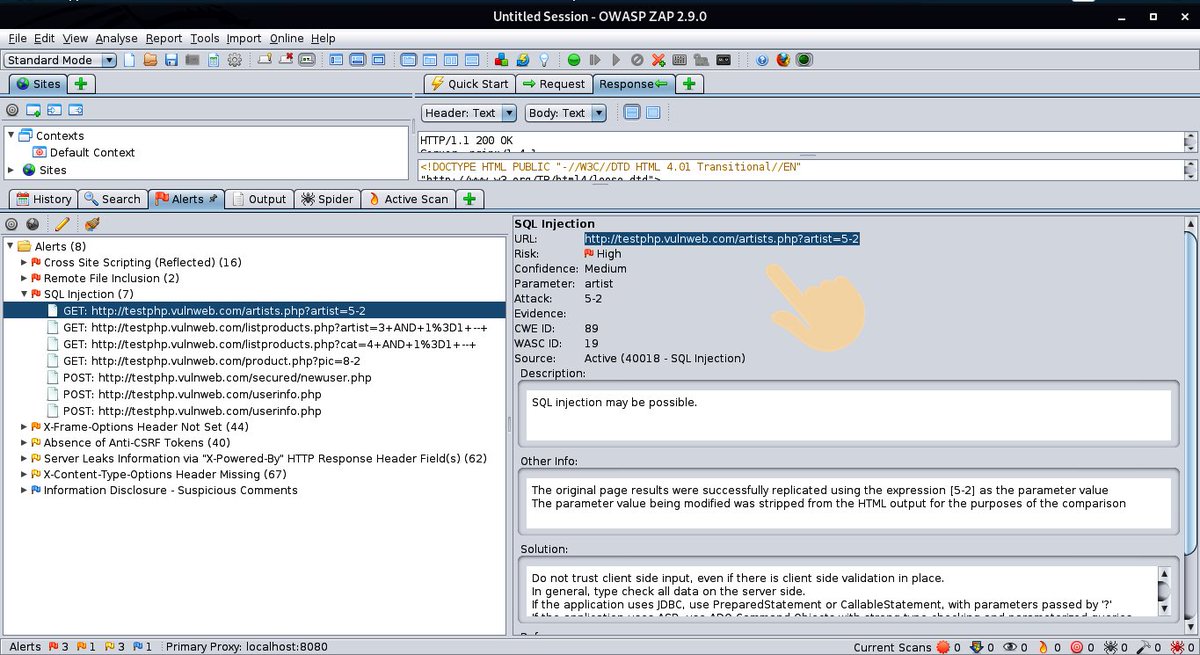Expand Cross Site Scripting (Reflected) alerts
1200x655 pixels.
click(x=25, y=262)
